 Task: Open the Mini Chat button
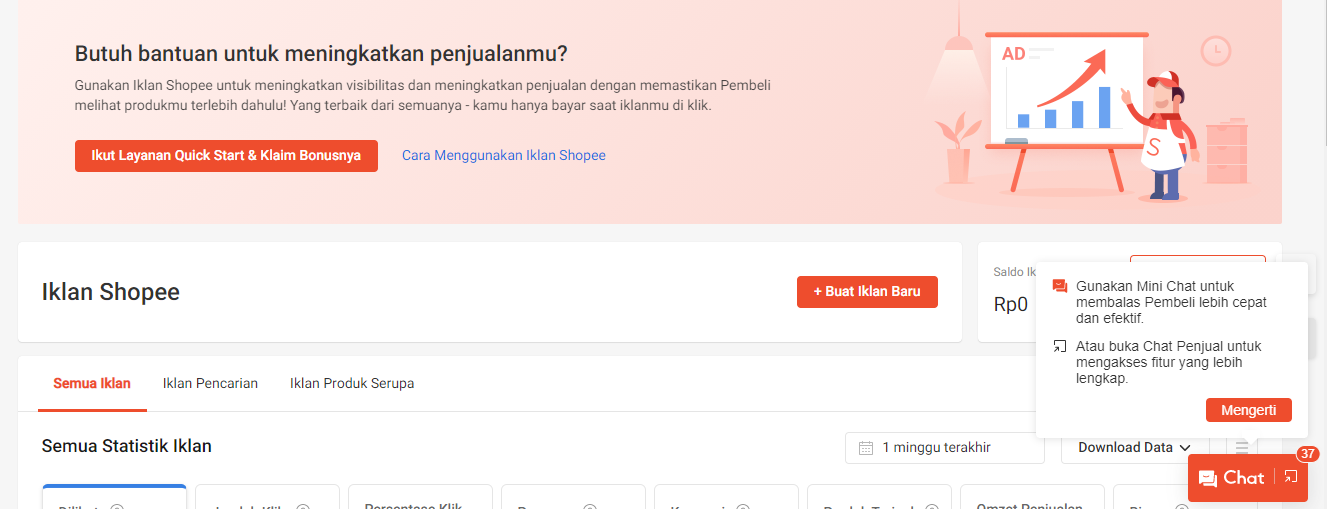(x=1231, y=478)
